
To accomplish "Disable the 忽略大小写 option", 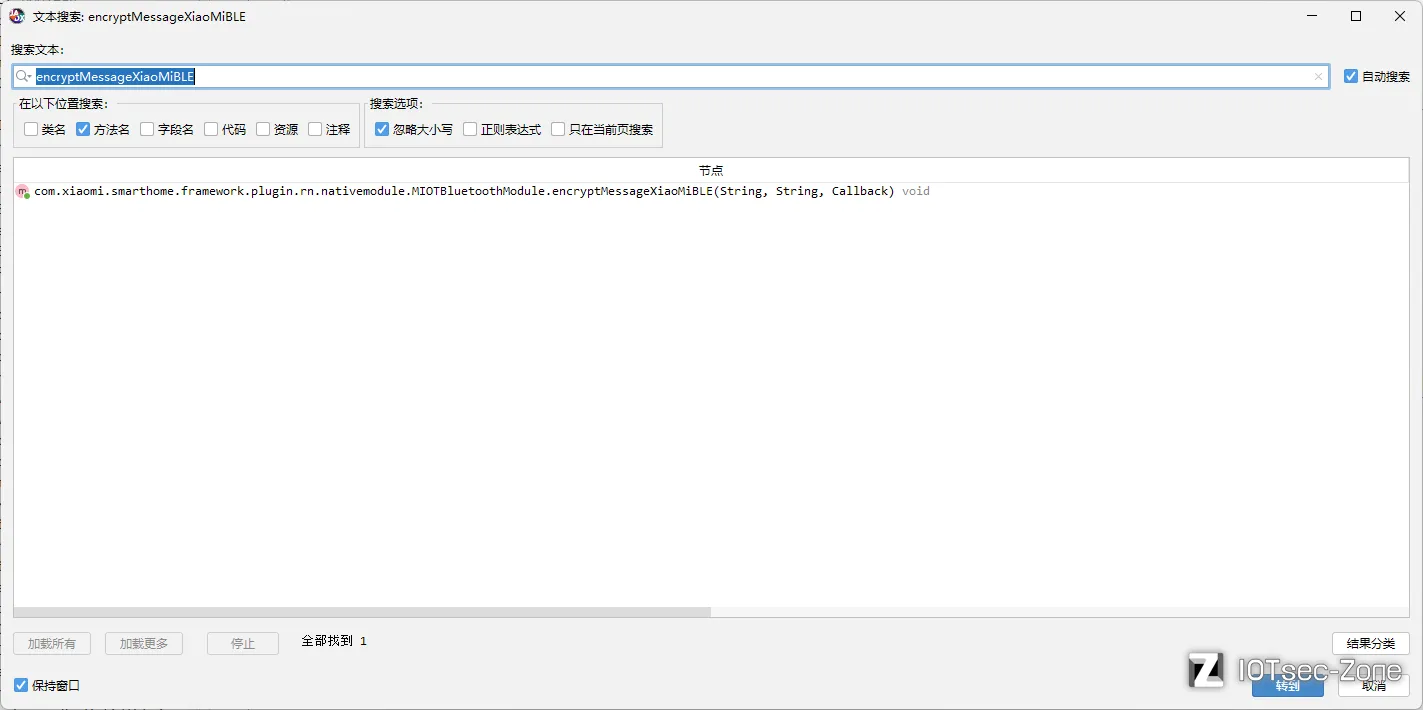I will pos(382,129).
